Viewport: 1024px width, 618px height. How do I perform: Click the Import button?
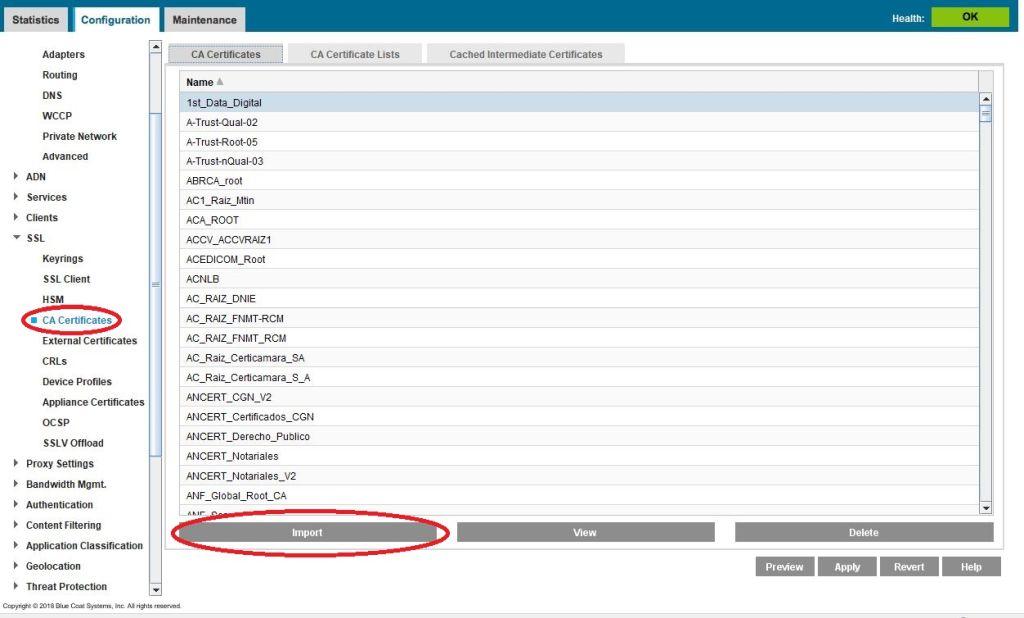tap(307, 533)
